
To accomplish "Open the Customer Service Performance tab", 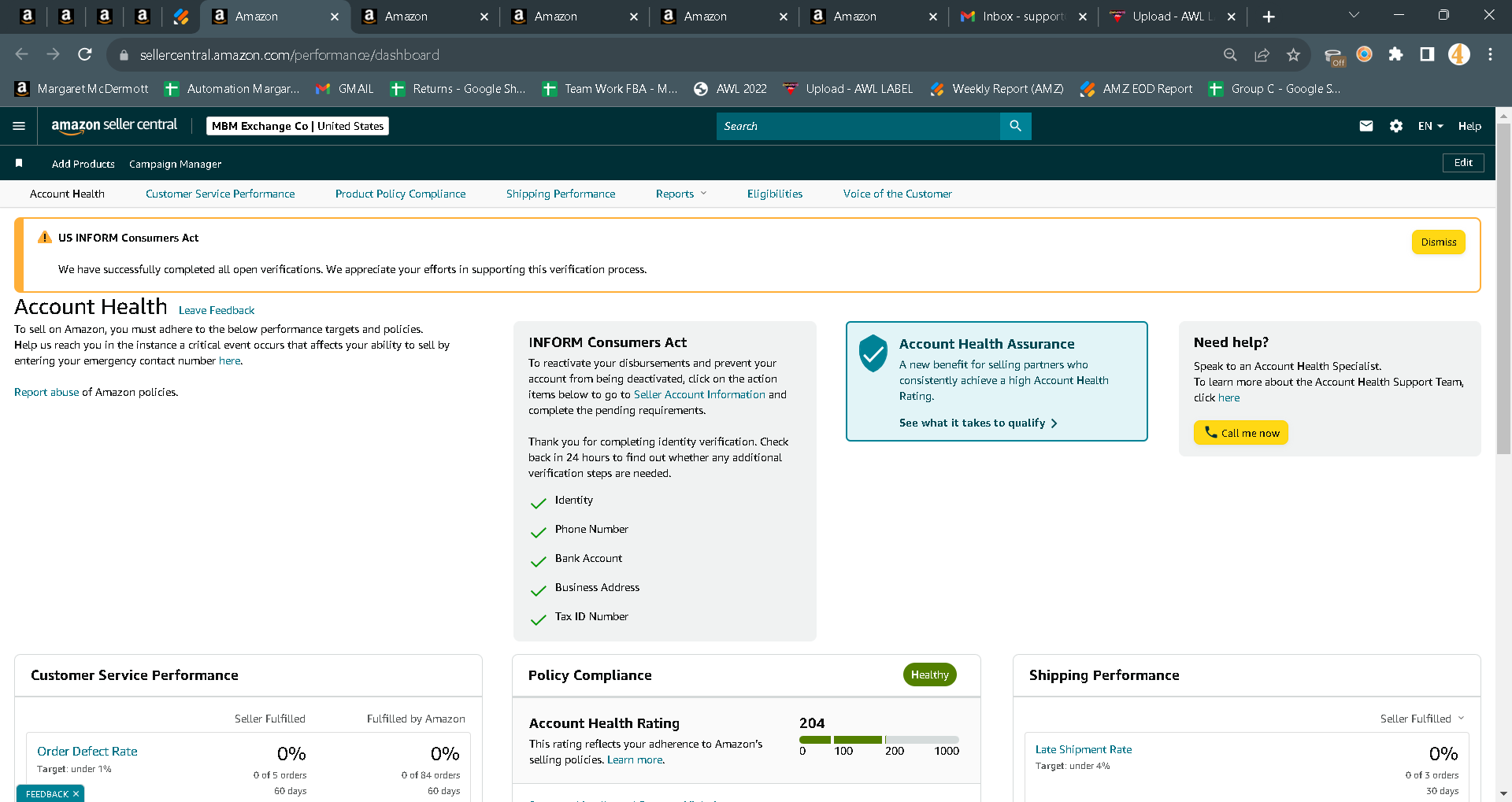I will (220, 194).
